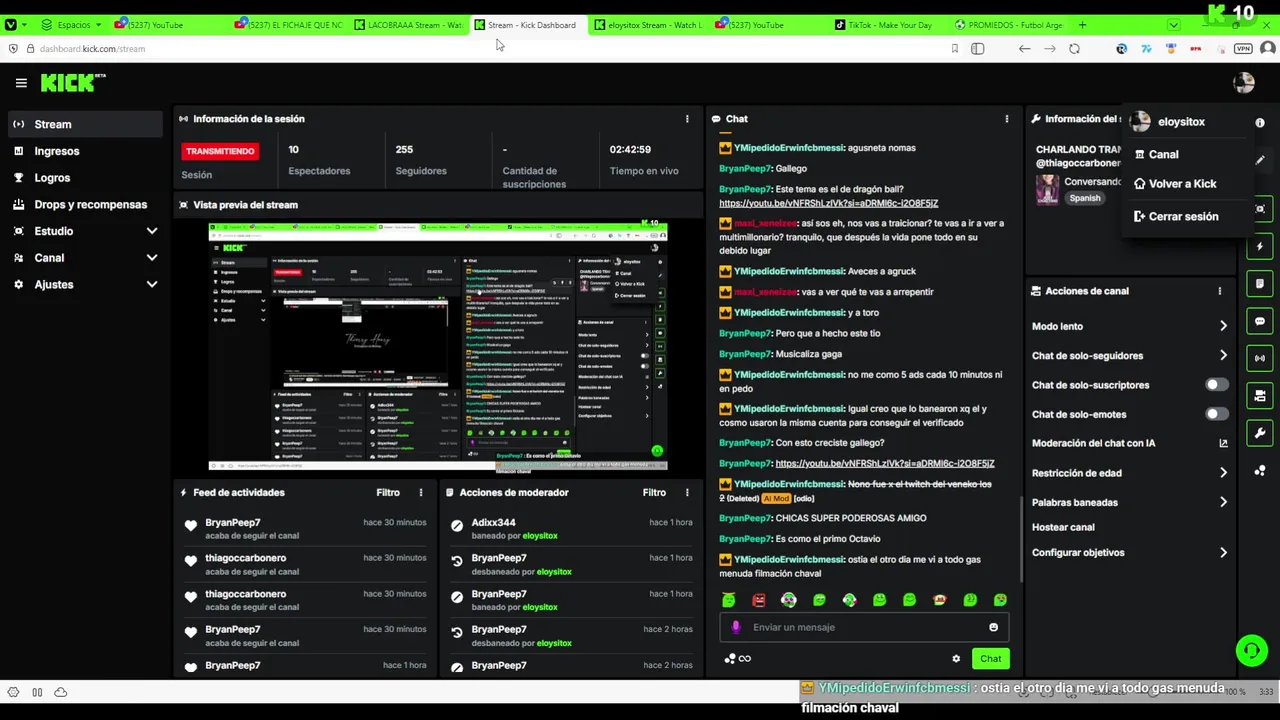1280x720 pixels.
Task: Click the document notes icon in the right sidebar
Action: coord(1260,284)
